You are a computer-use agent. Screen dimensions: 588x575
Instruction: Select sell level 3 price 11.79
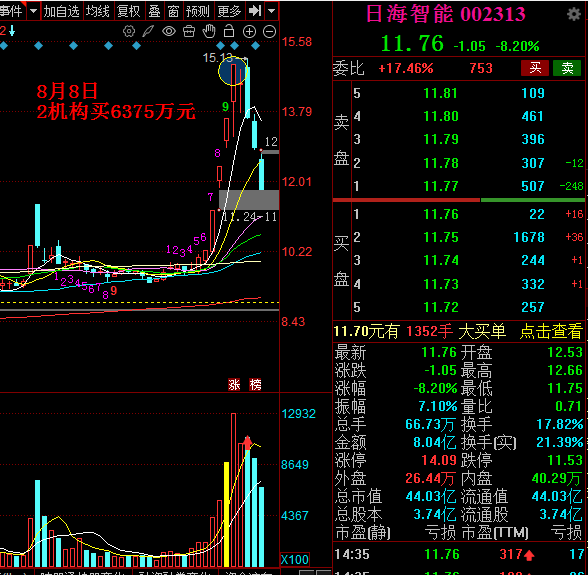[x=441, y=140]
